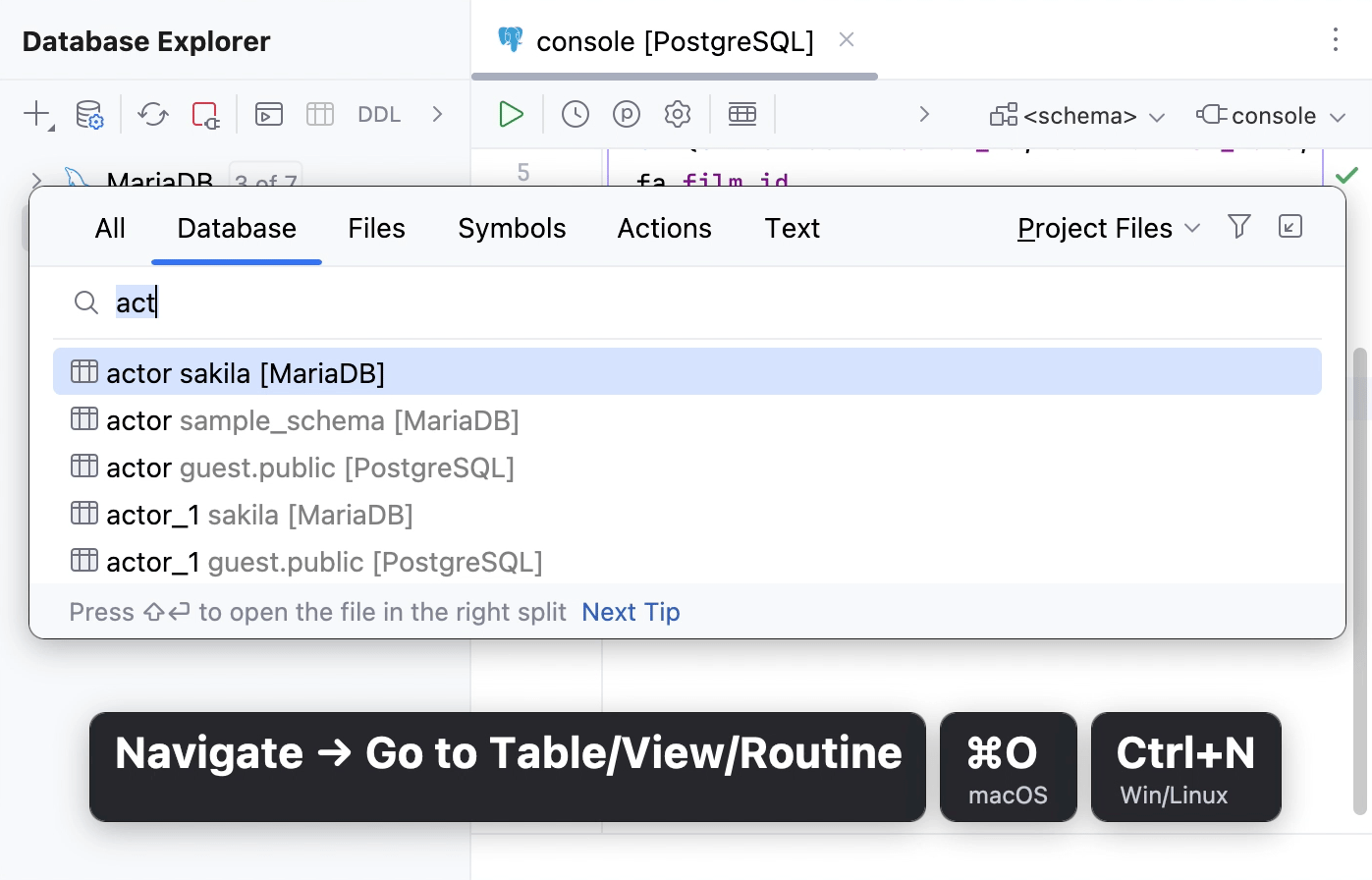Switch to the Actions search tab
The height and width of the screenshot is (880, 1372).
pos(664,229)
